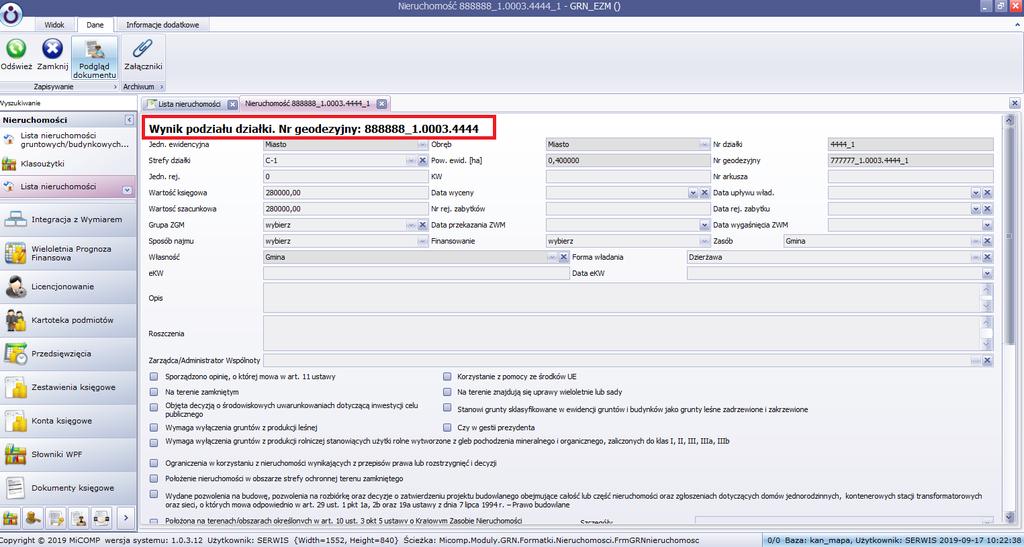This screenshot has width=1024, height=547.
Task: Click the MiCOMP application logo button
Action: pos(10,12)
